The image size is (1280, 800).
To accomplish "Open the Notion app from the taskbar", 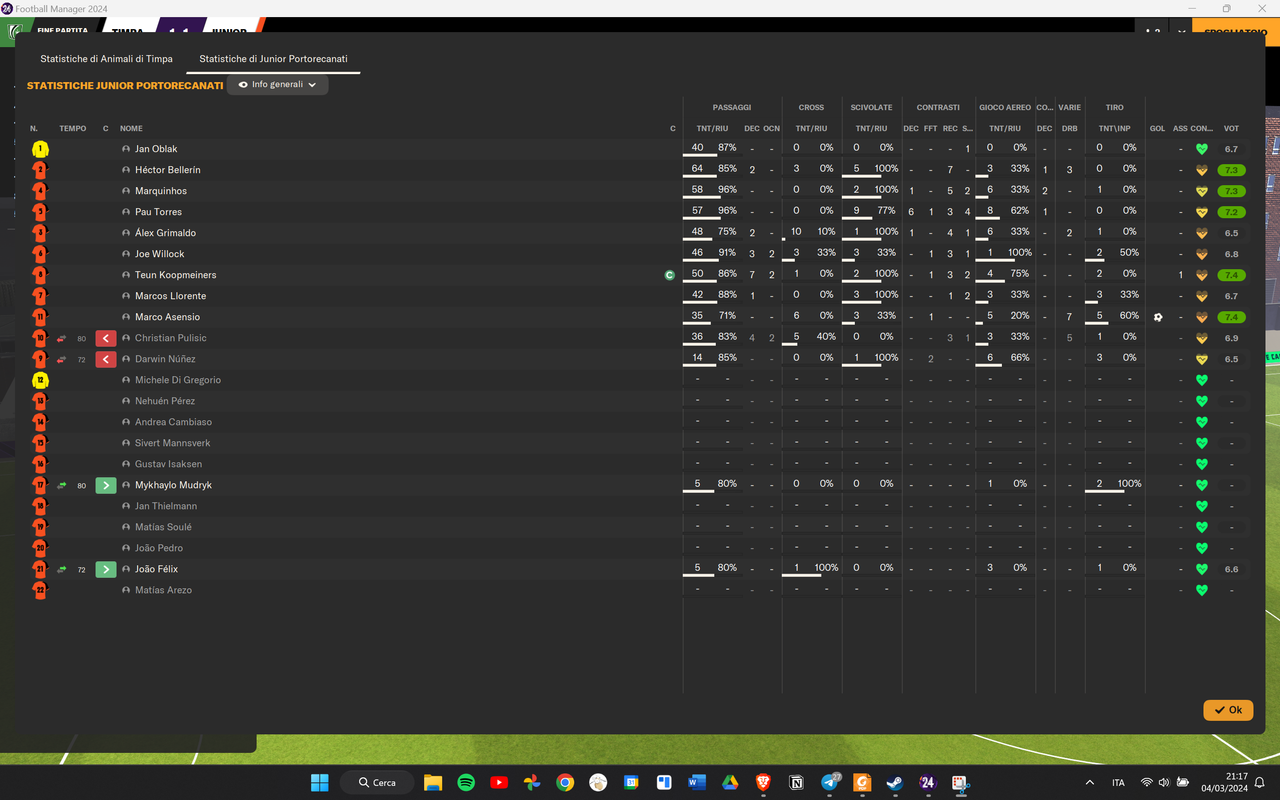I will coord(797,782).
